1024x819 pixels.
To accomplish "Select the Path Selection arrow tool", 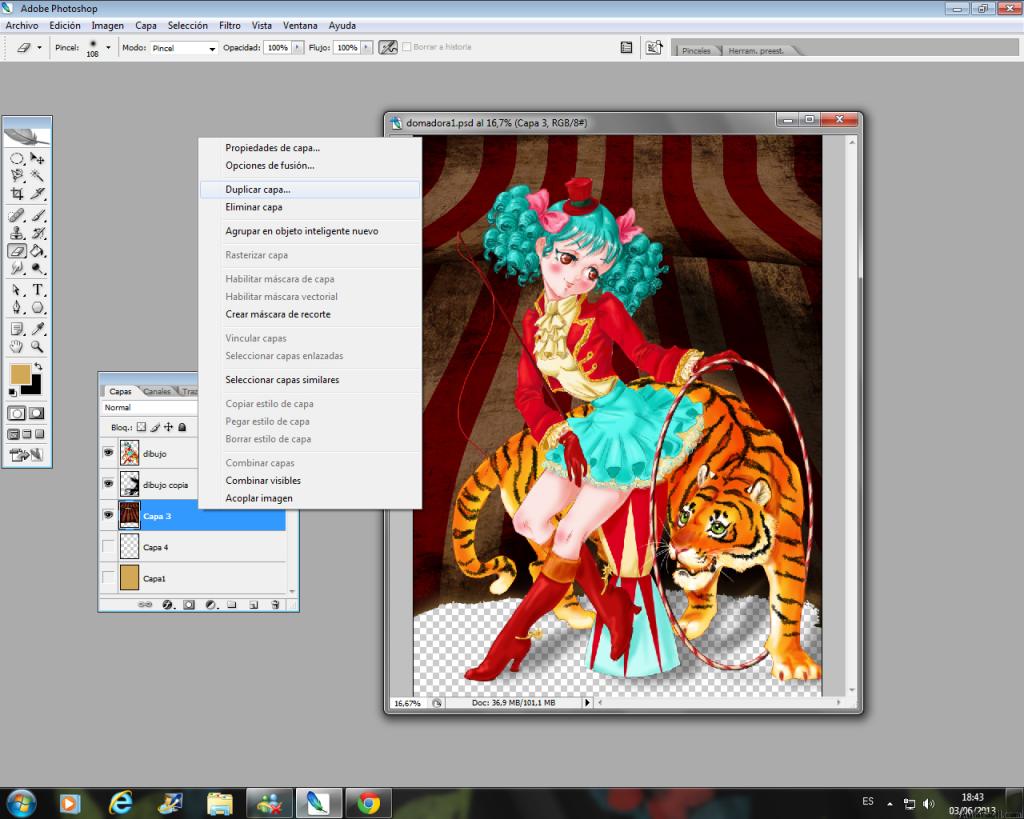I will (17, 290).
